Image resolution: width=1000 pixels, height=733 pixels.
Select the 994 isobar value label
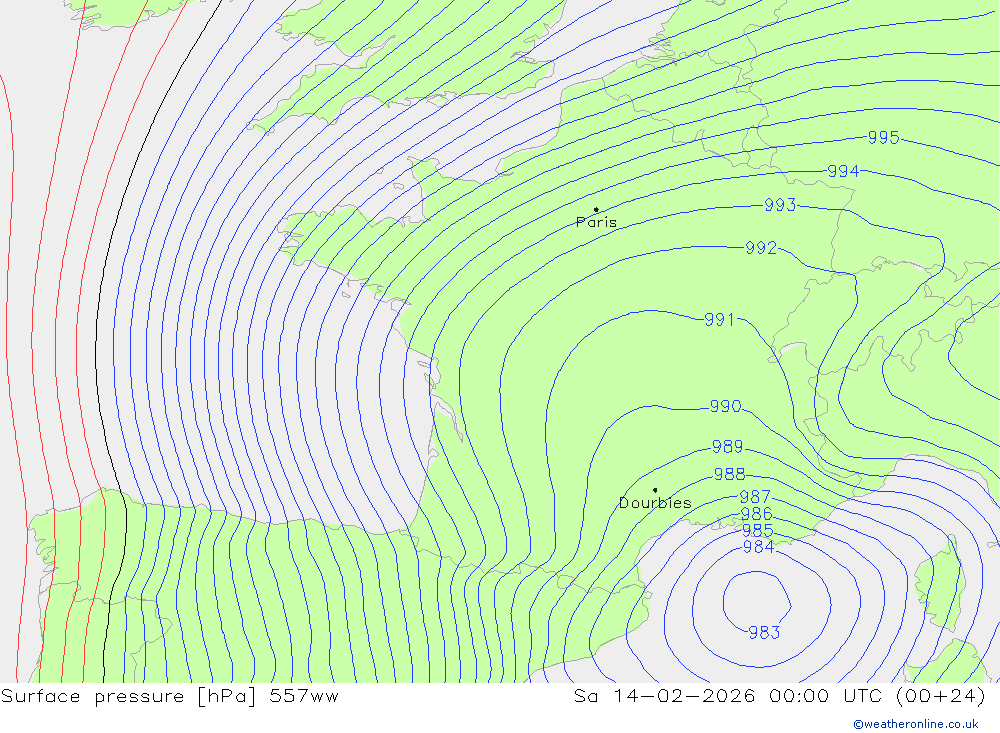pos(843,171)
